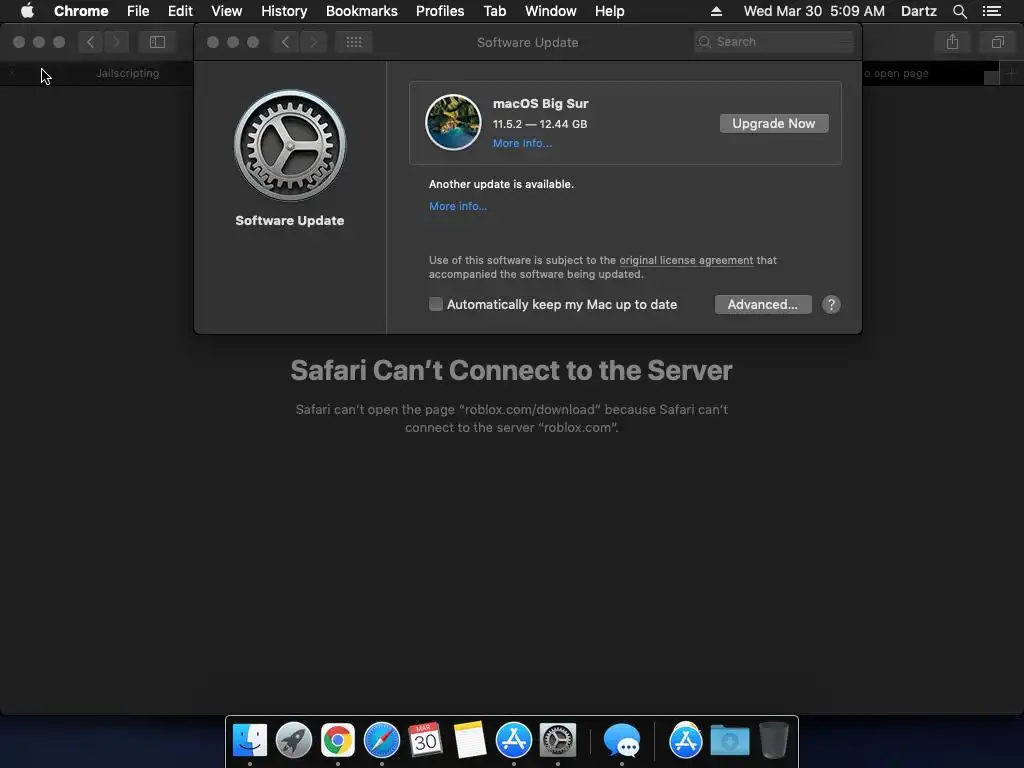The height and width of the screenshot is (768, 1024).
Task: Open the Help menu
Action: click(x=609, y=11)
